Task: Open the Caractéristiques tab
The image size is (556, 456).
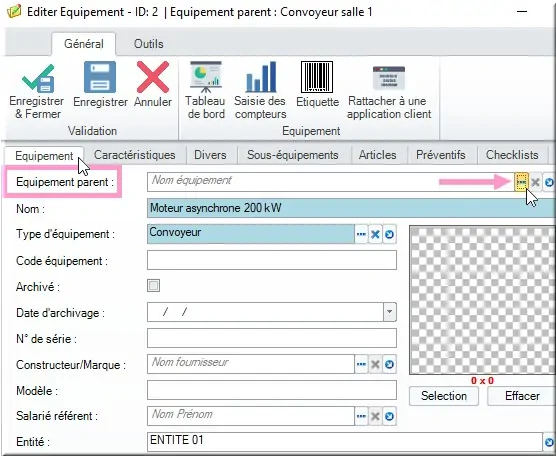Action: 135,155
